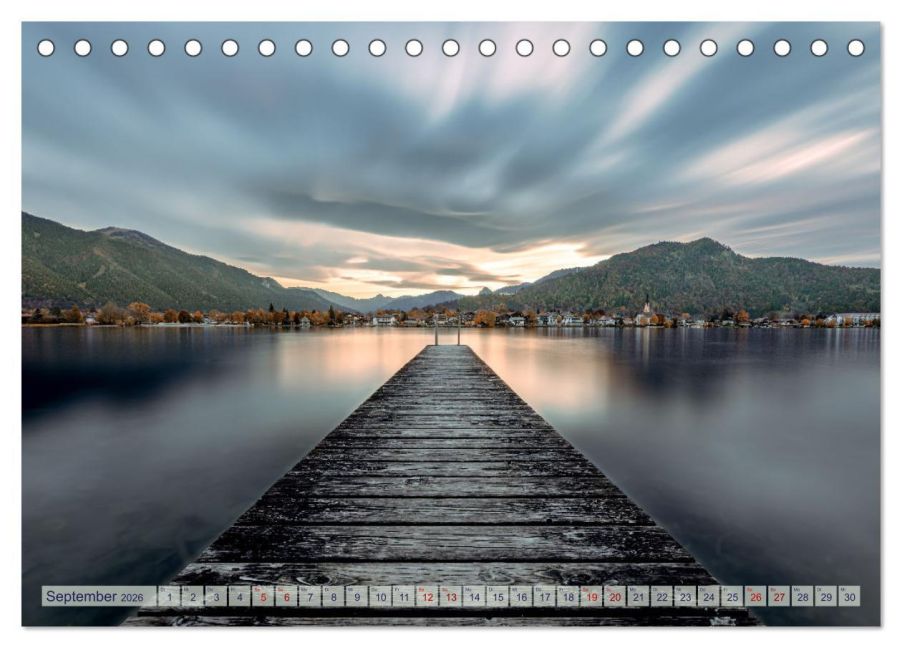The image size is (902, 648).
Task: Click the red date 27
Action: click(x=779, y=597)
